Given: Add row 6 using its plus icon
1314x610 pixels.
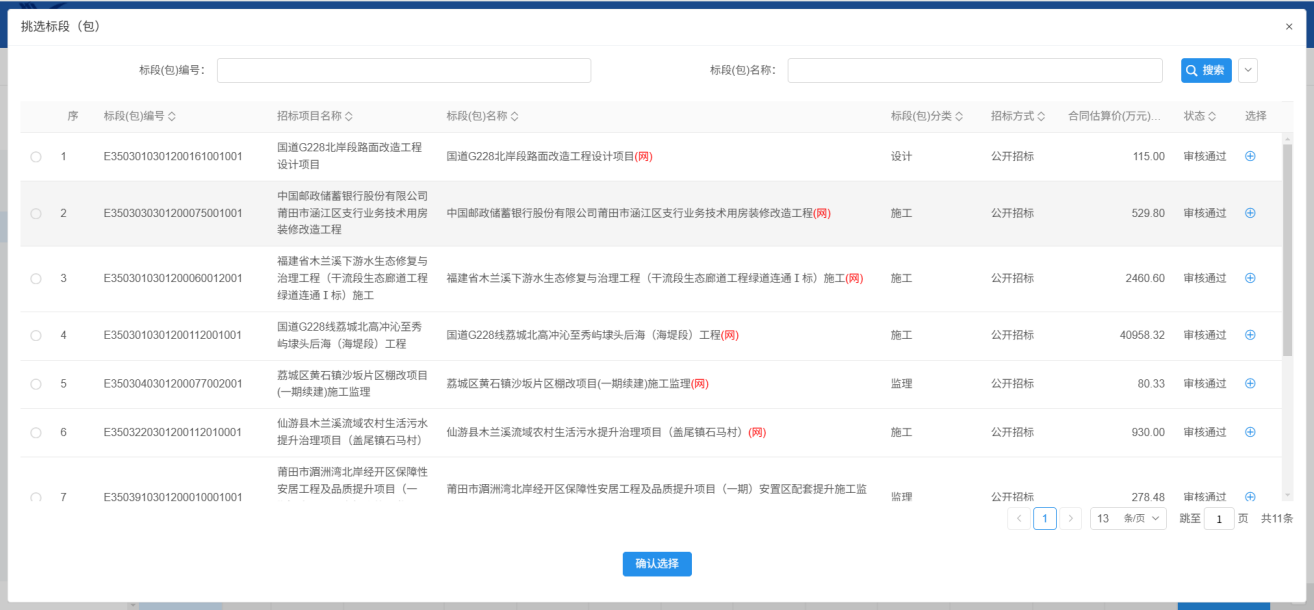Looking at the screenshot, I should pos(1250,432).
